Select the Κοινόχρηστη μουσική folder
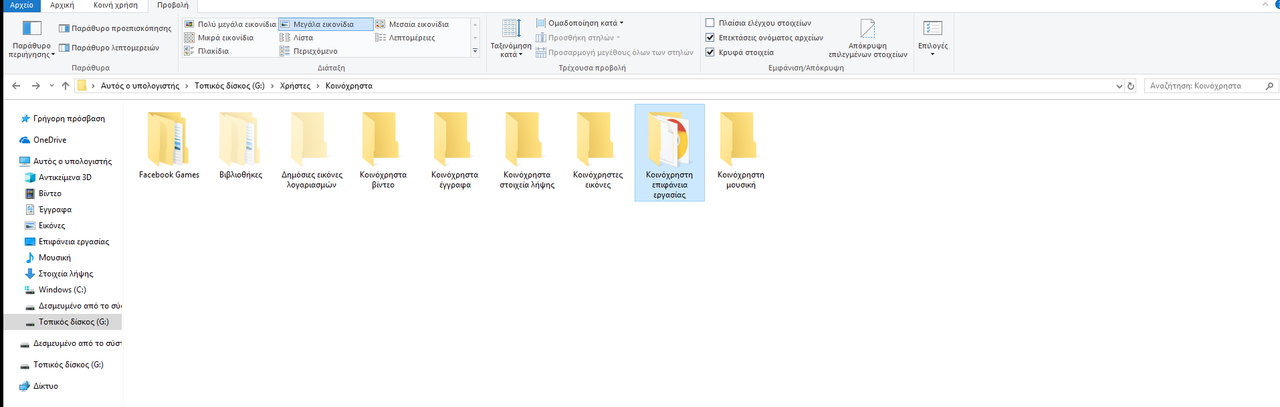This screenshot has height=407, width=1280. click(741, 150)
